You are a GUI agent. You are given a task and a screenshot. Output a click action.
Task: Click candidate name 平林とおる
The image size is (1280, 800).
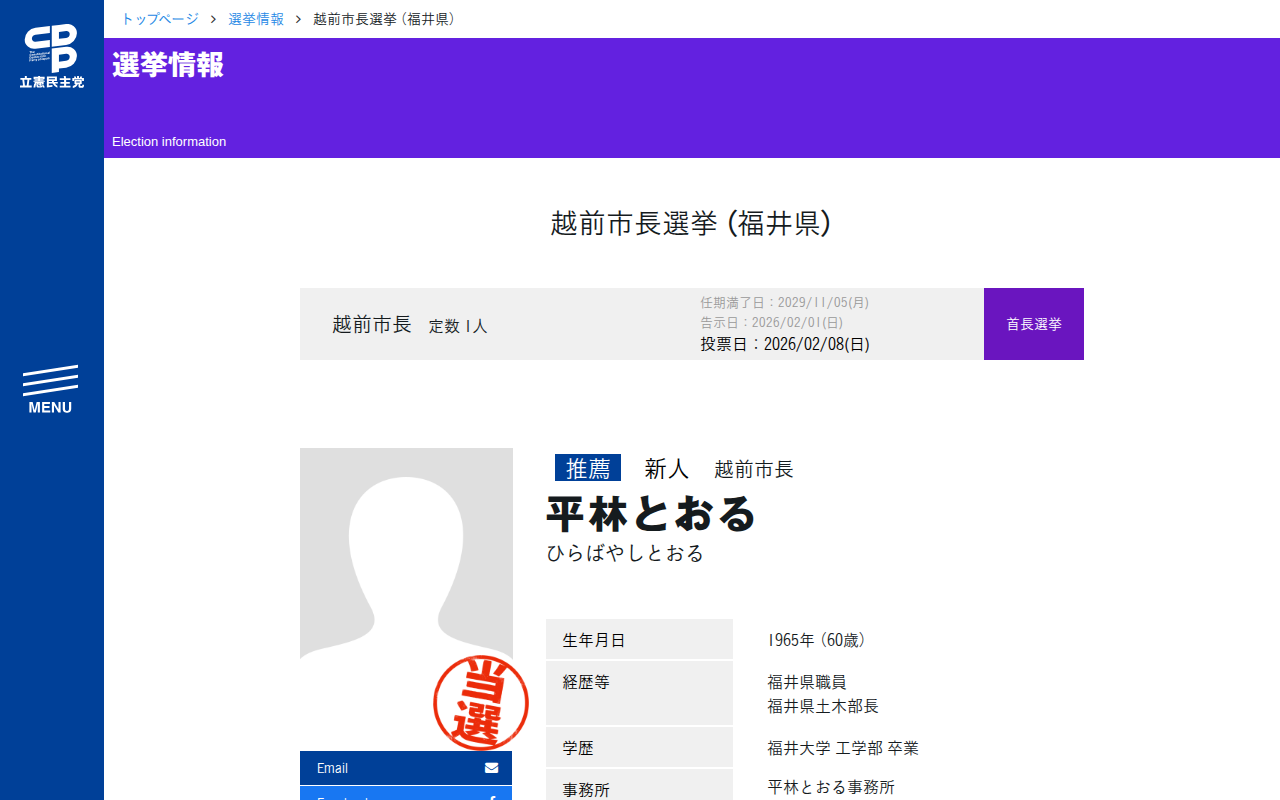click(x=651, y=514)
